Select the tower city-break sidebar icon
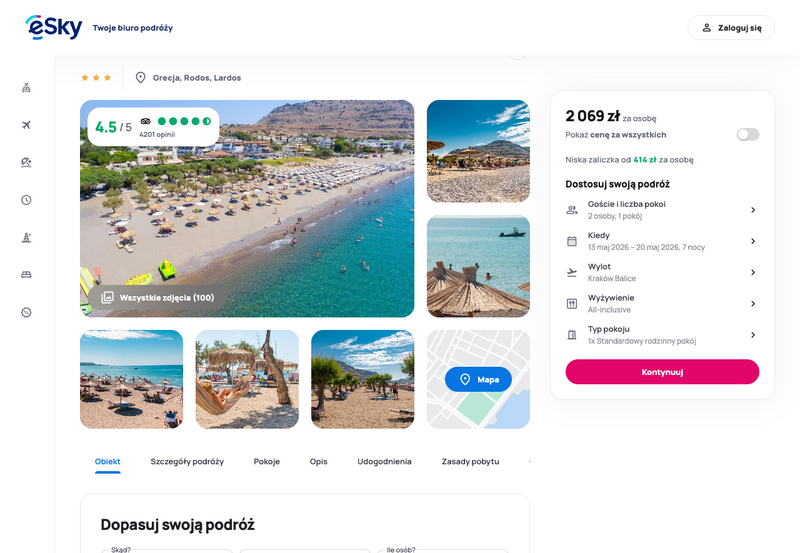Image resolution: width=800 pixels, height=553 pixels. (27, 237)
